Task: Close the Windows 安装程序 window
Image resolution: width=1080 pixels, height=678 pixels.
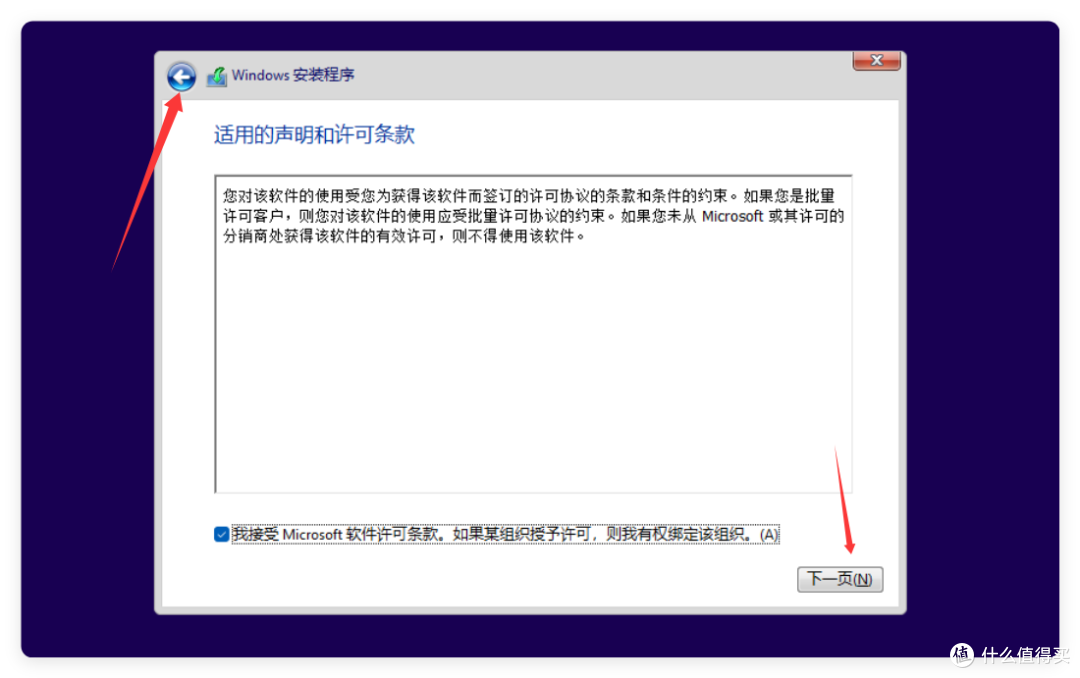Action: point(876,61)
